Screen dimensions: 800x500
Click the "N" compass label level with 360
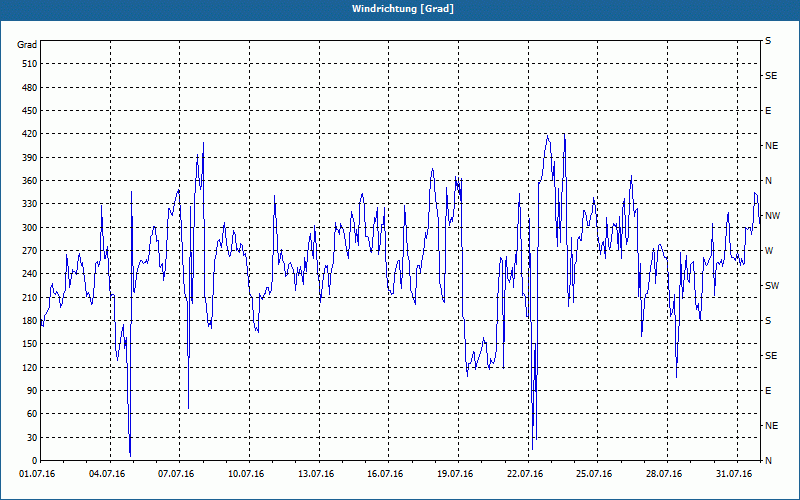(768, 181)
